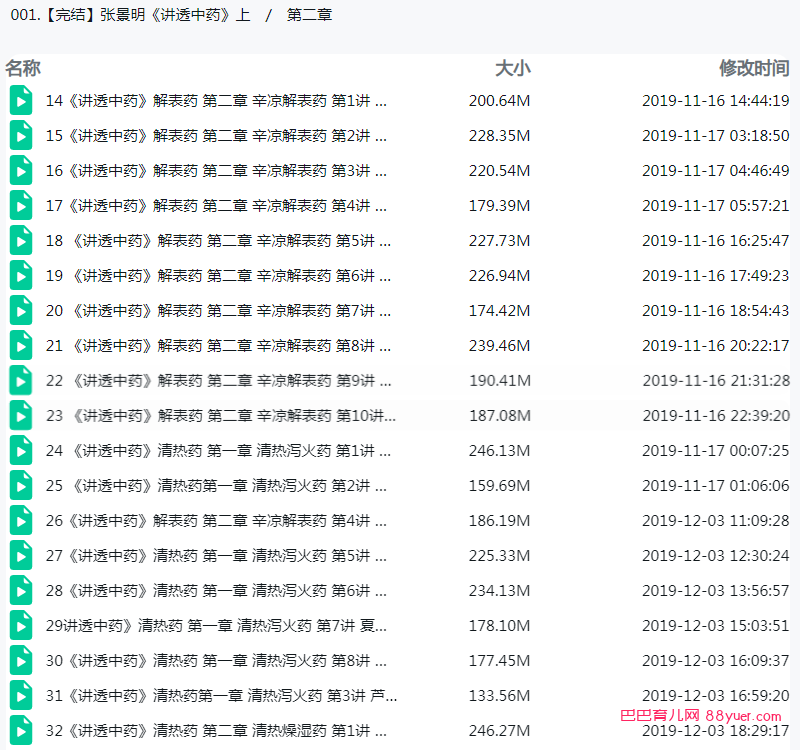Select file 30 清热泻火药 第8讲
800x750 pixels.
[x=216, y=661]
